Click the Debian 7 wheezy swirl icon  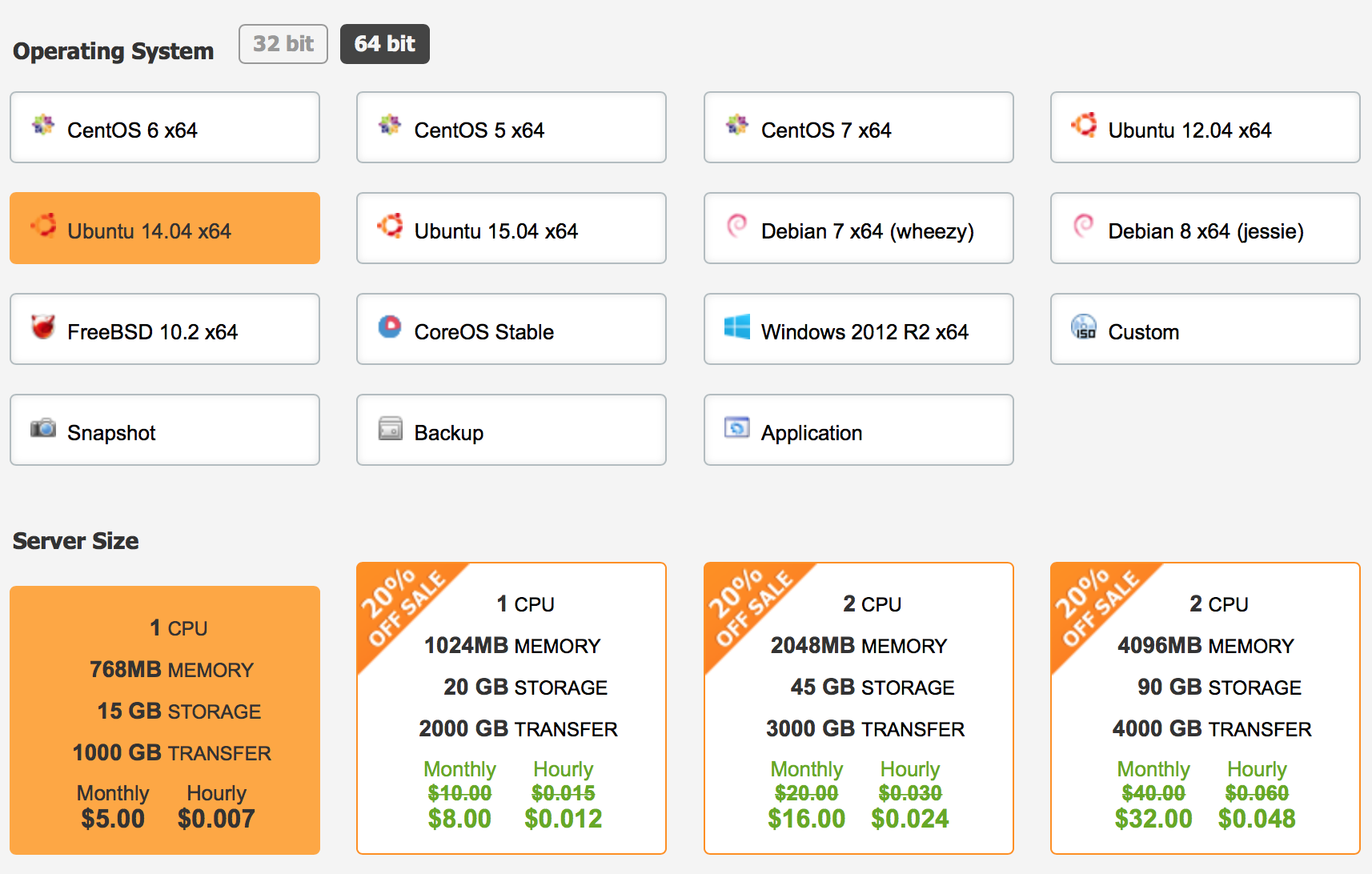click(736, 226)
